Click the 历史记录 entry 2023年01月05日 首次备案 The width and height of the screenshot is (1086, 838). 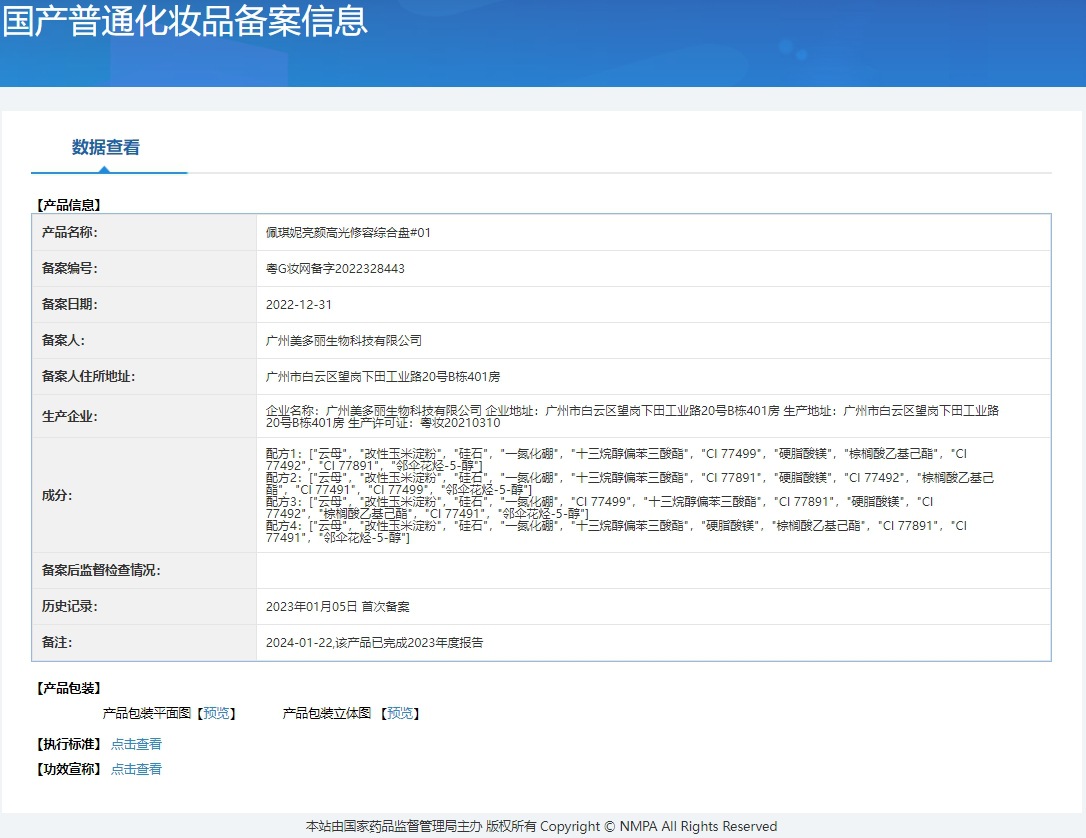337,606
